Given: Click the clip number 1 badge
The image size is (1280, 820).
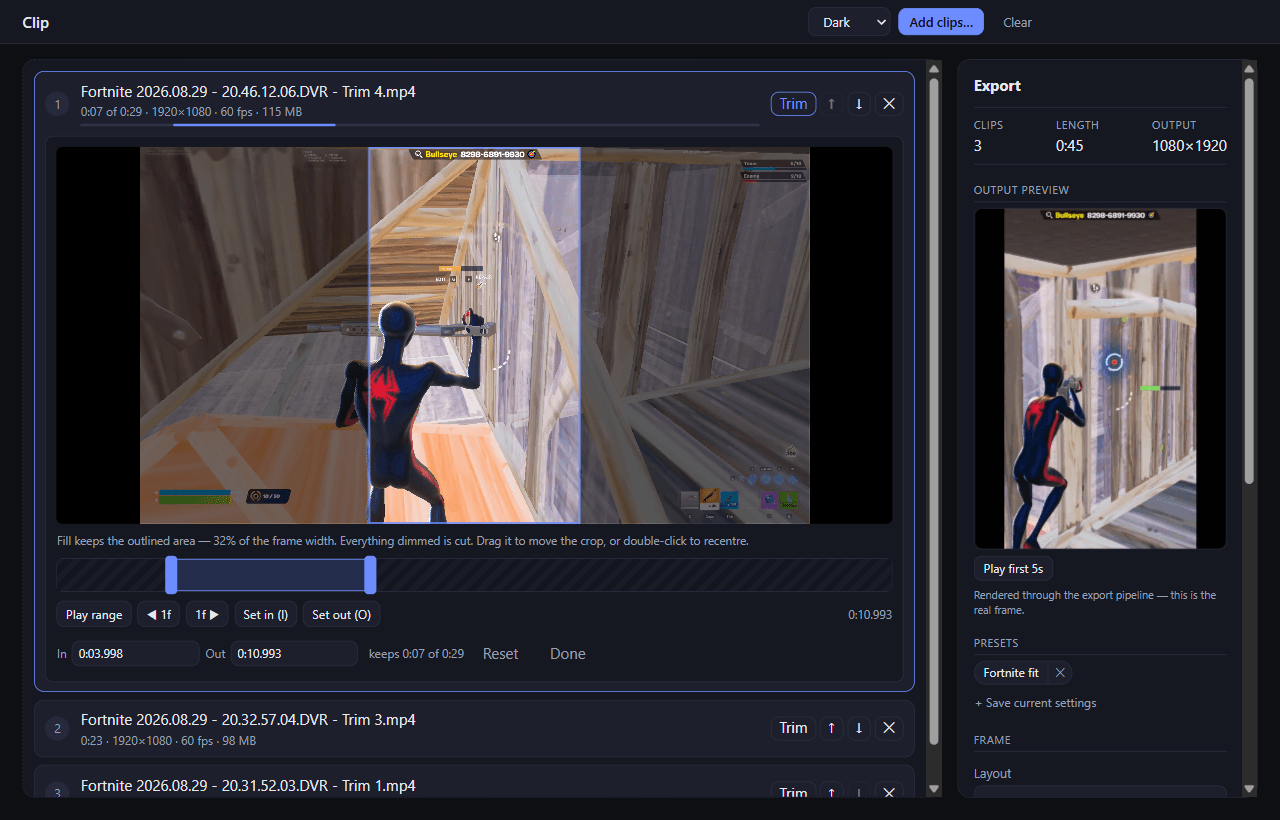Looking at the screenshot, I should 58,104.
